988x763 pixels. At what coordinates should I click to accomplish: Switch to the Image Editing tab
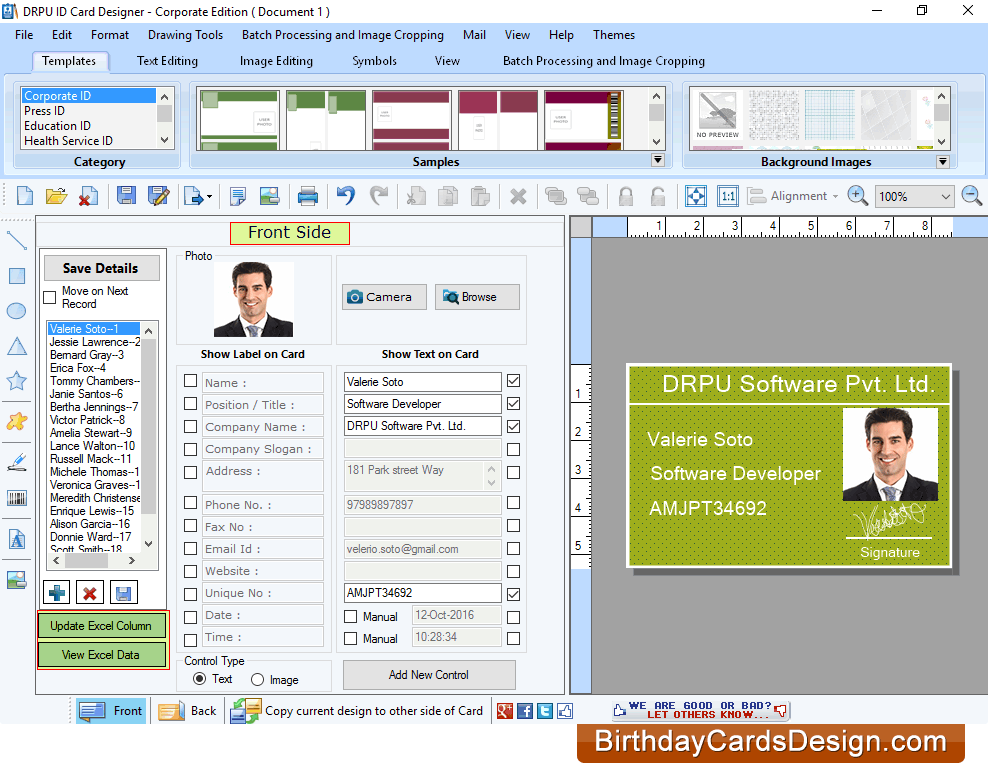pos(276,60)
